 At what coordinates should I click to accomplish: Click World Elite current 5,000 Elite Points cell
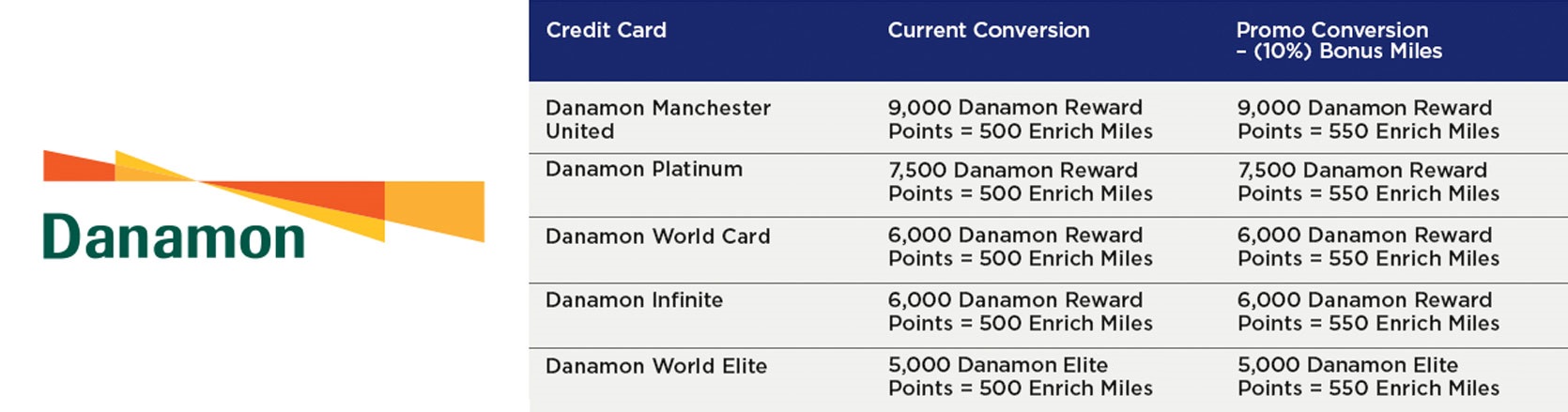click(x=1021, y=376)
